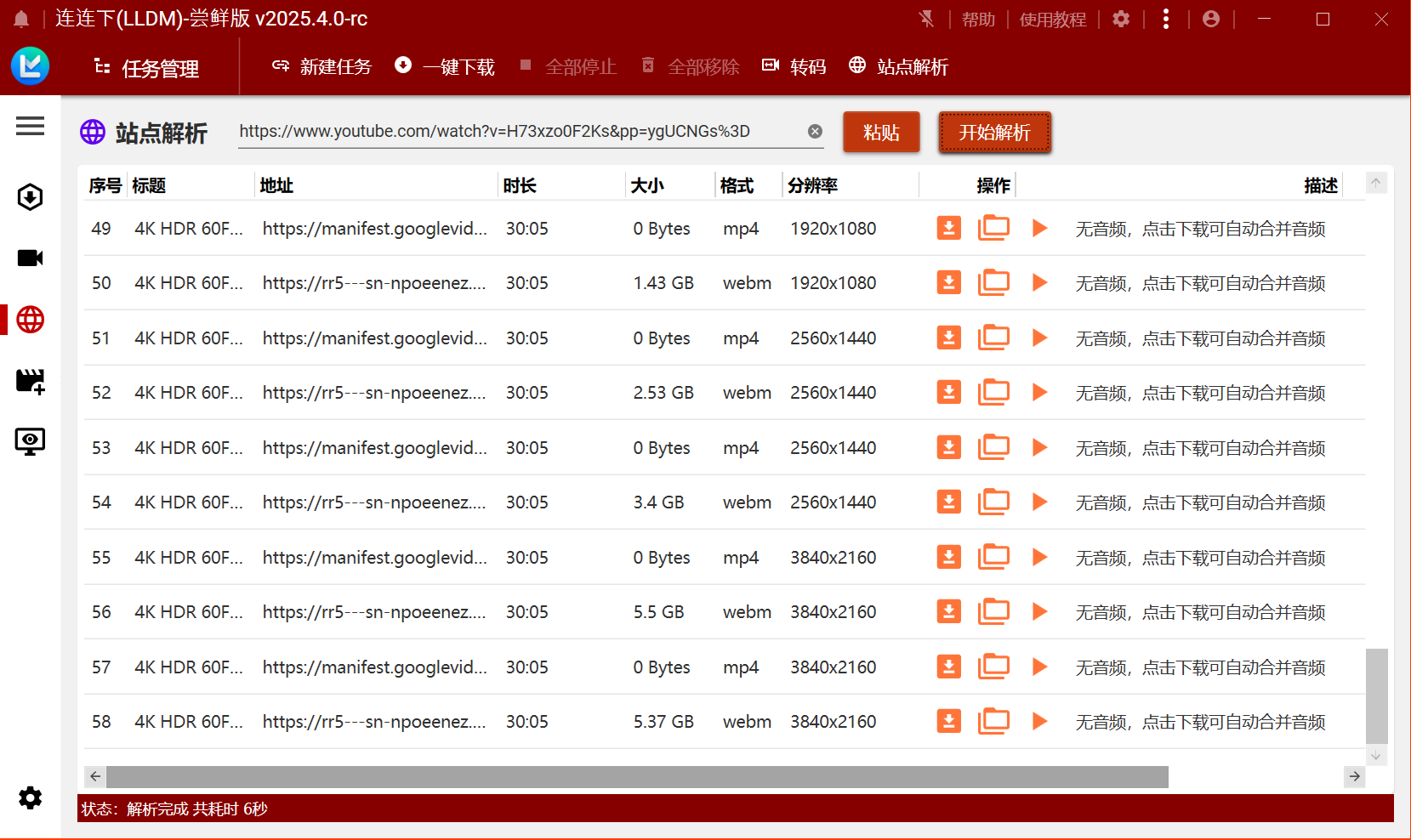Viewport: 1411px width, 840px height.
Task: Play the video in row 54
Action: click(1038, 502)
